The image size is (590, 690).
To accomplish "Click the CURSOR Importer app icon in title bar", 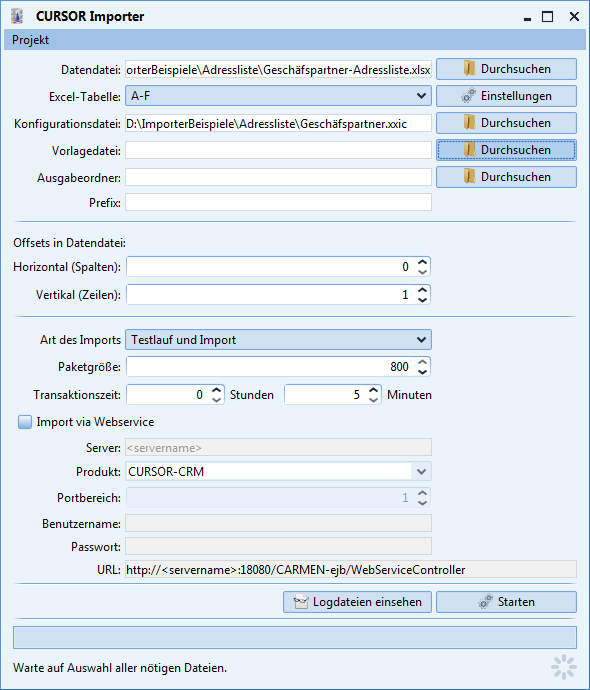I will [17, 16].
